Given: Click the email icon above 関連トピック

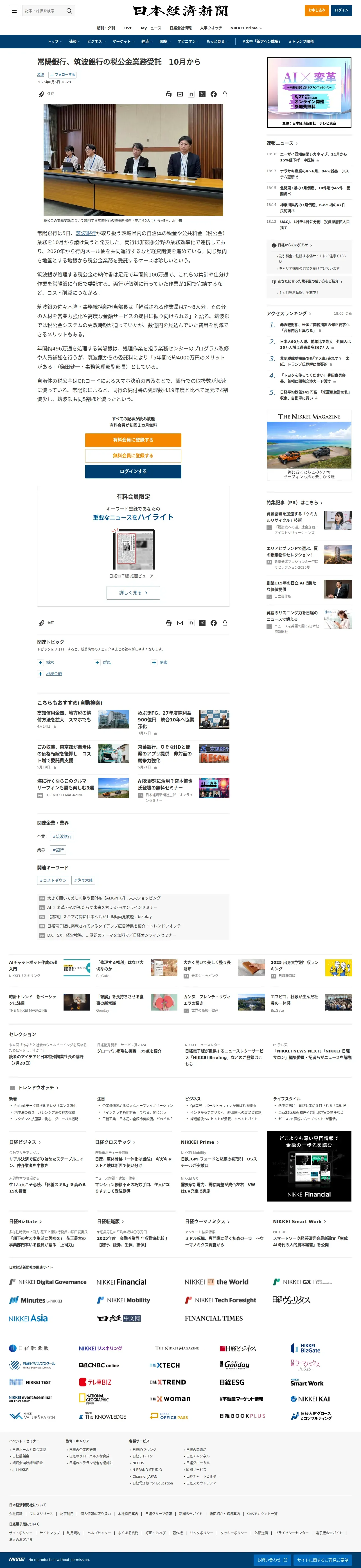Looking at the screenshot, I should click(180, 623).
